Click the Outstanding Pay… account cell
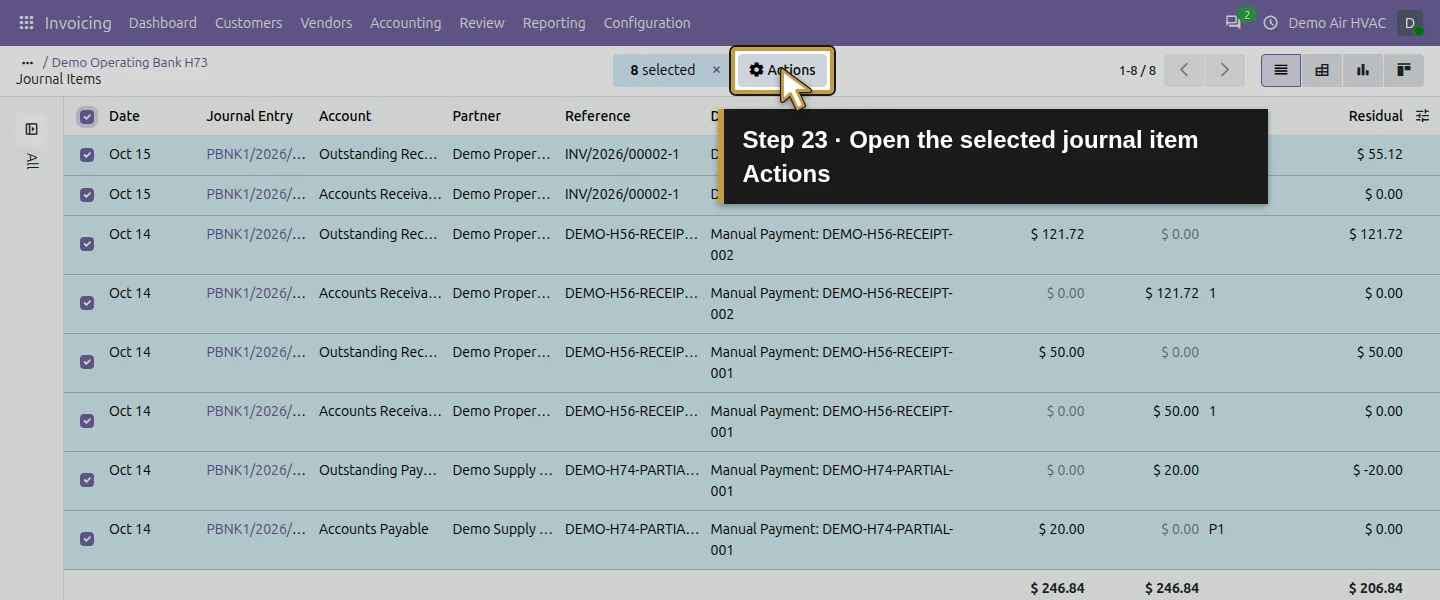Image resolution: width=1440 pixels, height=600 pixels. pyautogui.click(x=378, y=470)
